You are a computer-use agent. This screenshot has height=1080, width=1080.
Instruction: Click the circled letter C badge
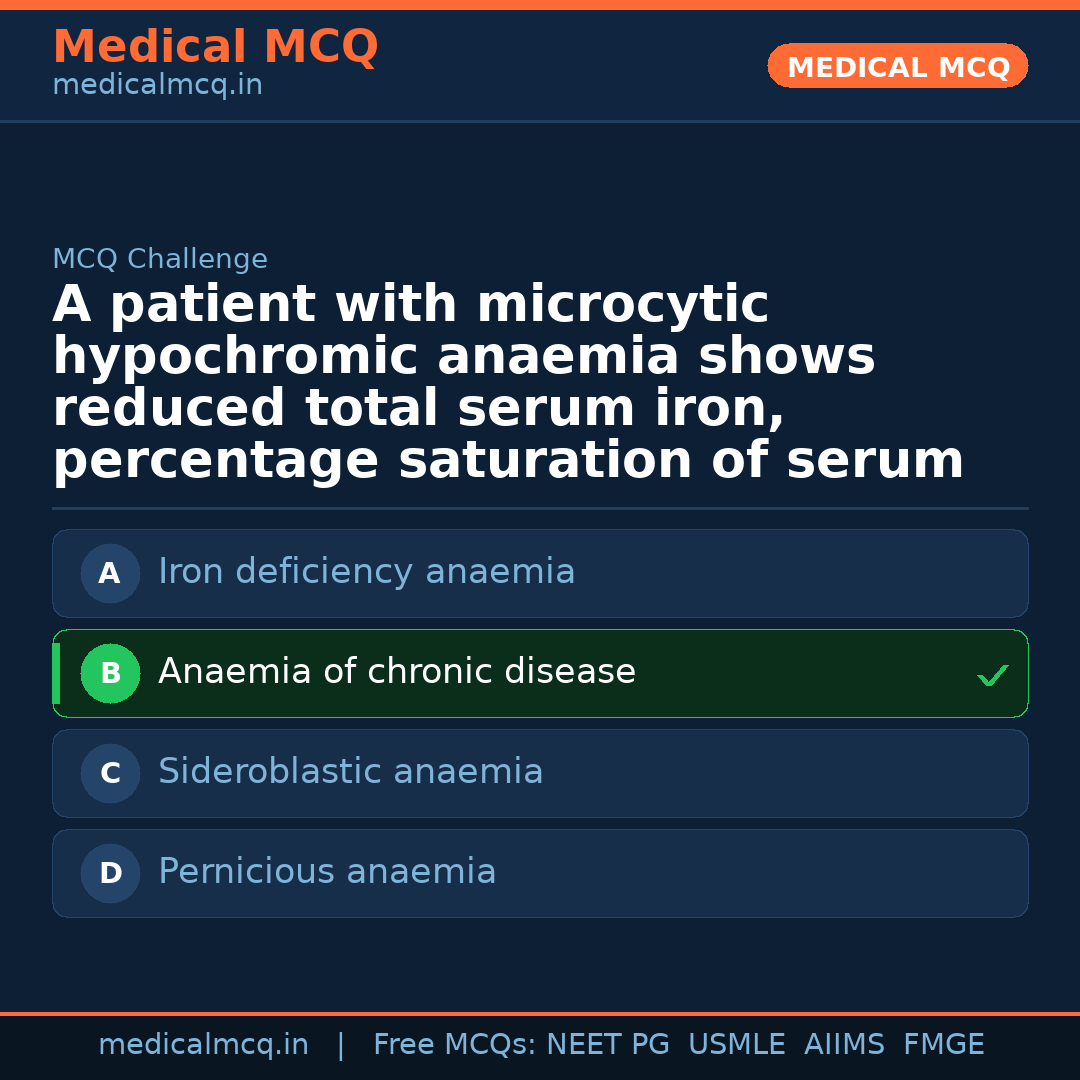[x=110, y=773]
